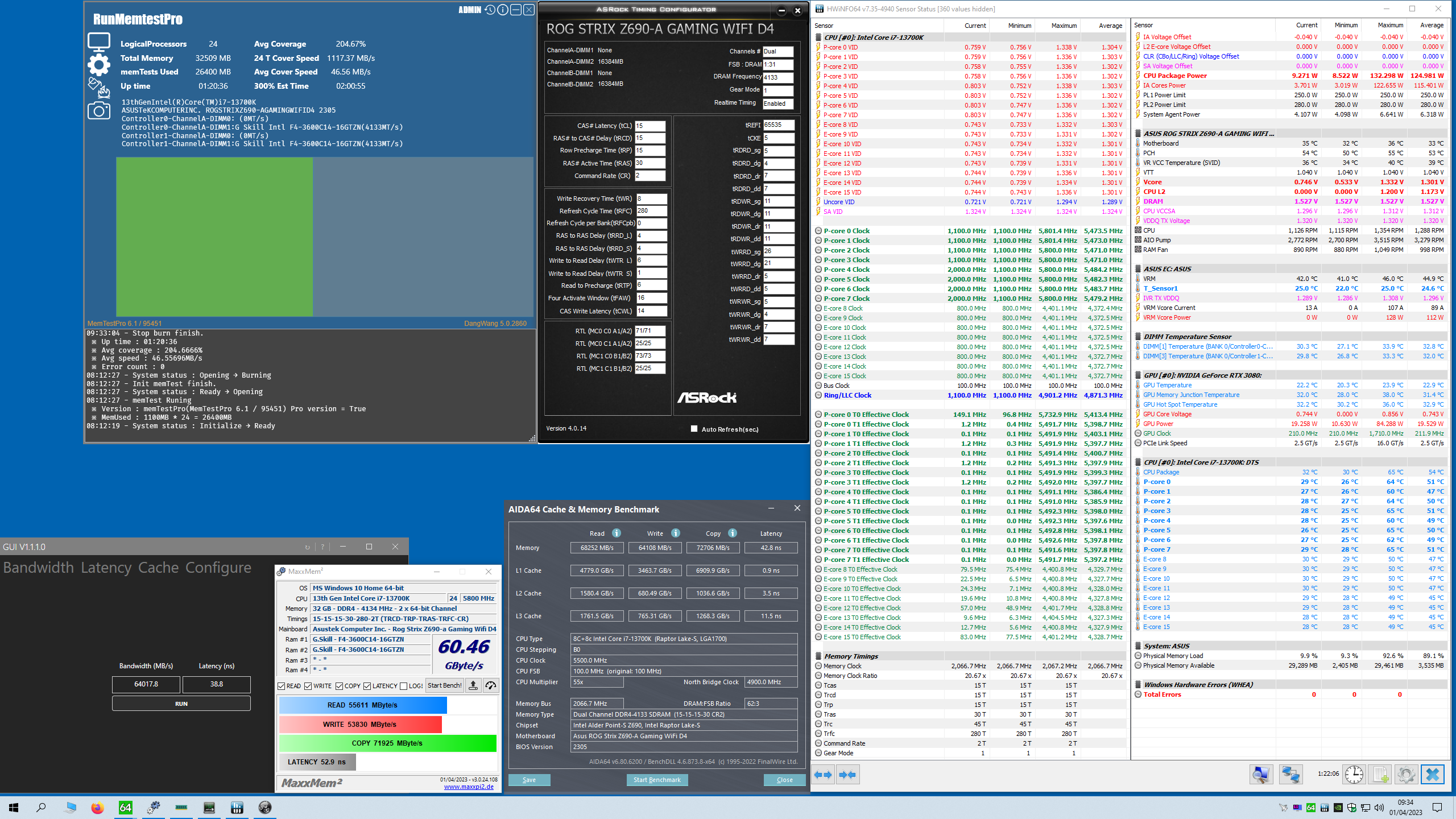The height and width of the screenshot is (819, 1456).
Task: Click HWiNFO expand columns left-right arrows
Action: coord(823,775)
